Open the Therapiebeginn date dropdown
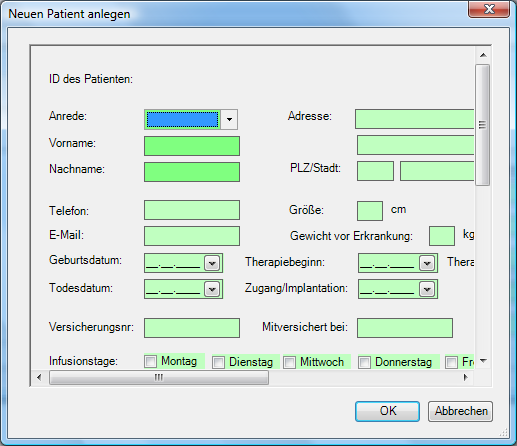The height and width of the screenshot is (446, 517). pyautogui.click(x=427, y=263)
